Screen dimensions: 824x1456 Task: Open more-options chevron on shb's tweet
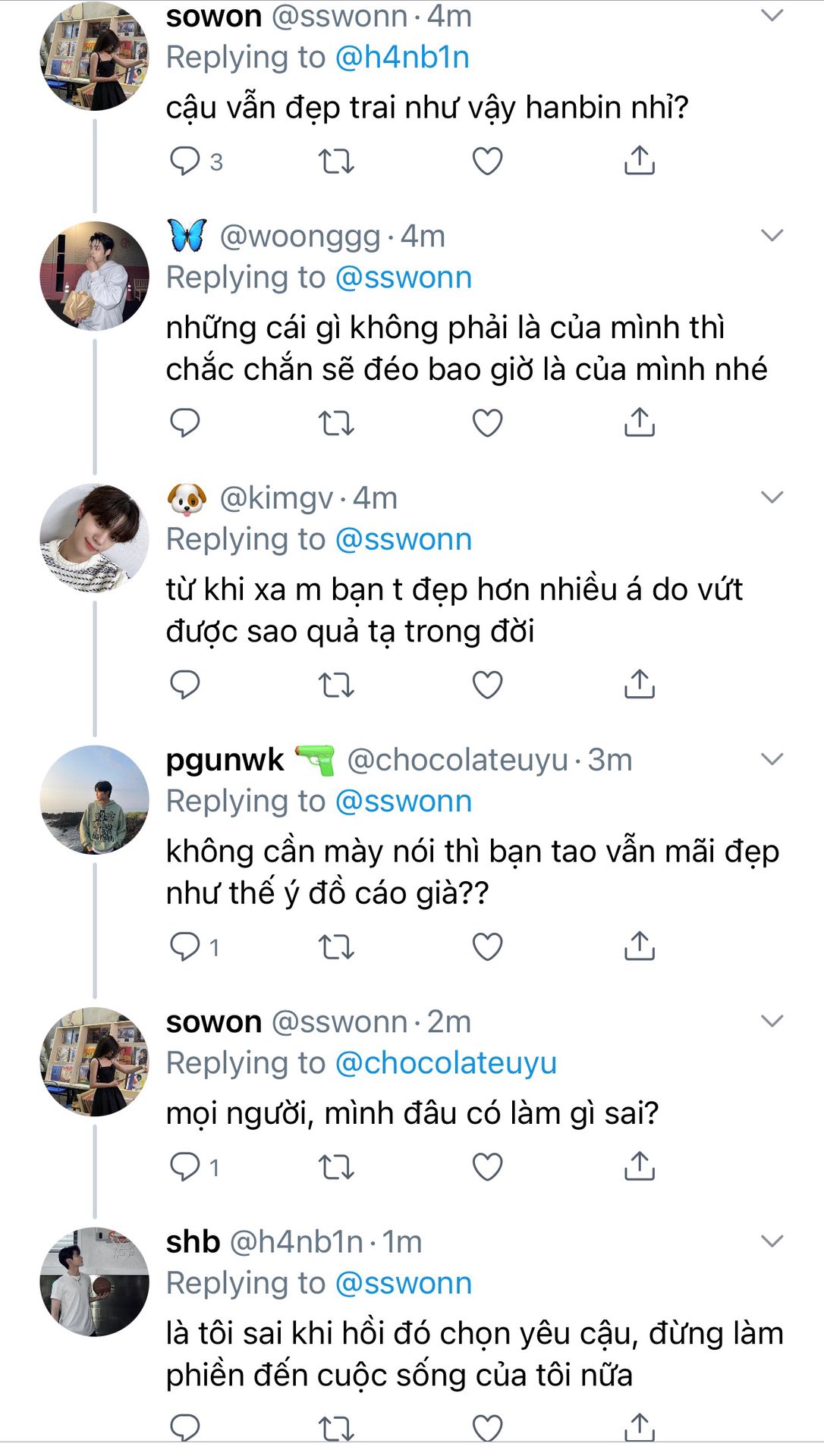click(x=772, y=1241)
